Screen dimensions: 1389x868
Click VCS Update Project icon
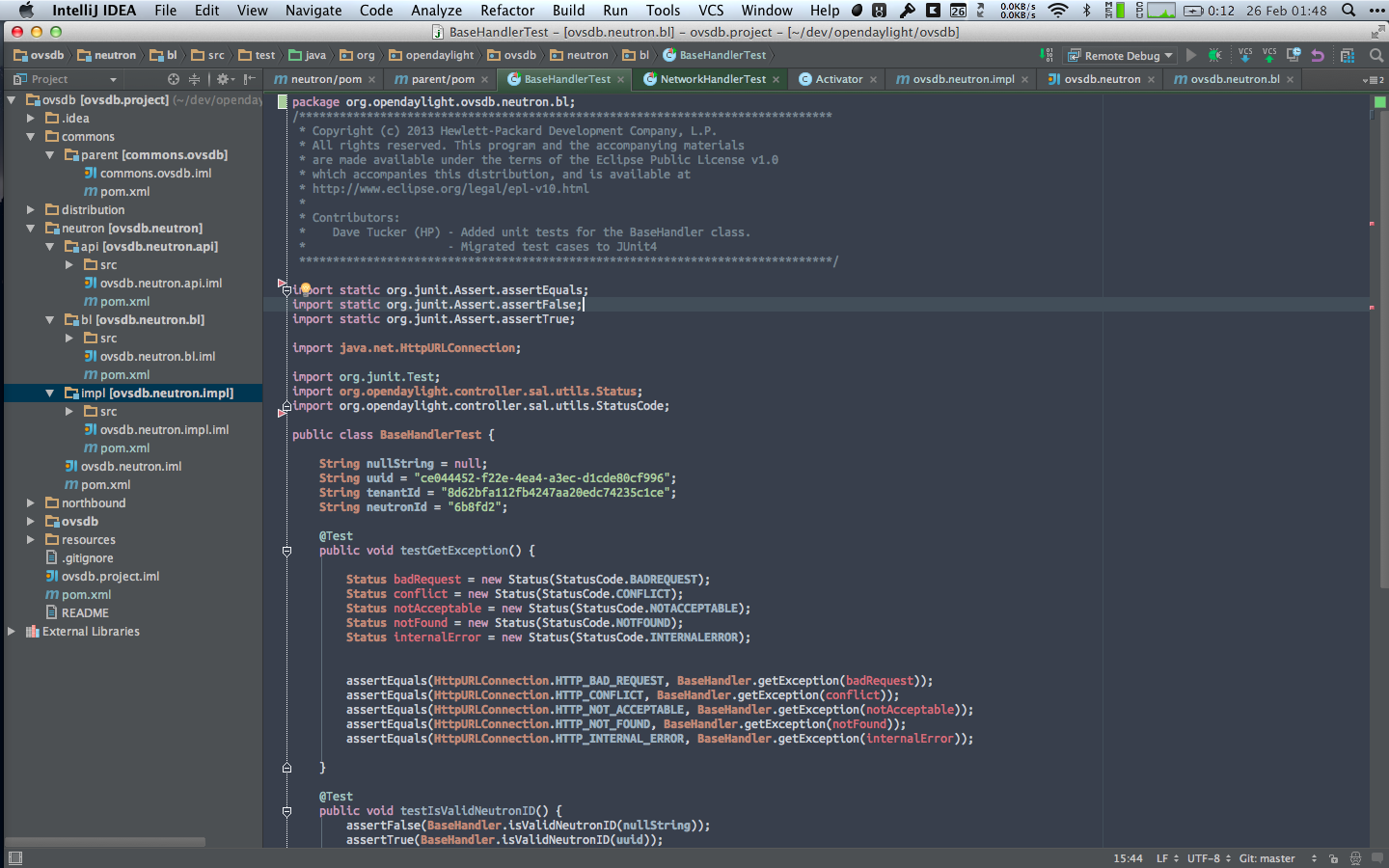click(1245, 55)
